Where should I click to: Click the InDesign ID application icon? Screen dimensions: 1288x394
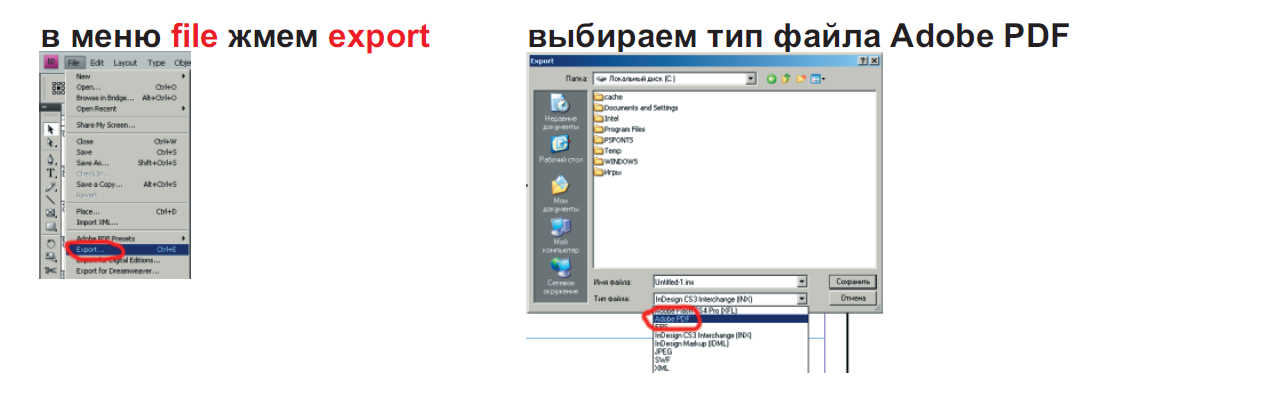pos(50,62)
